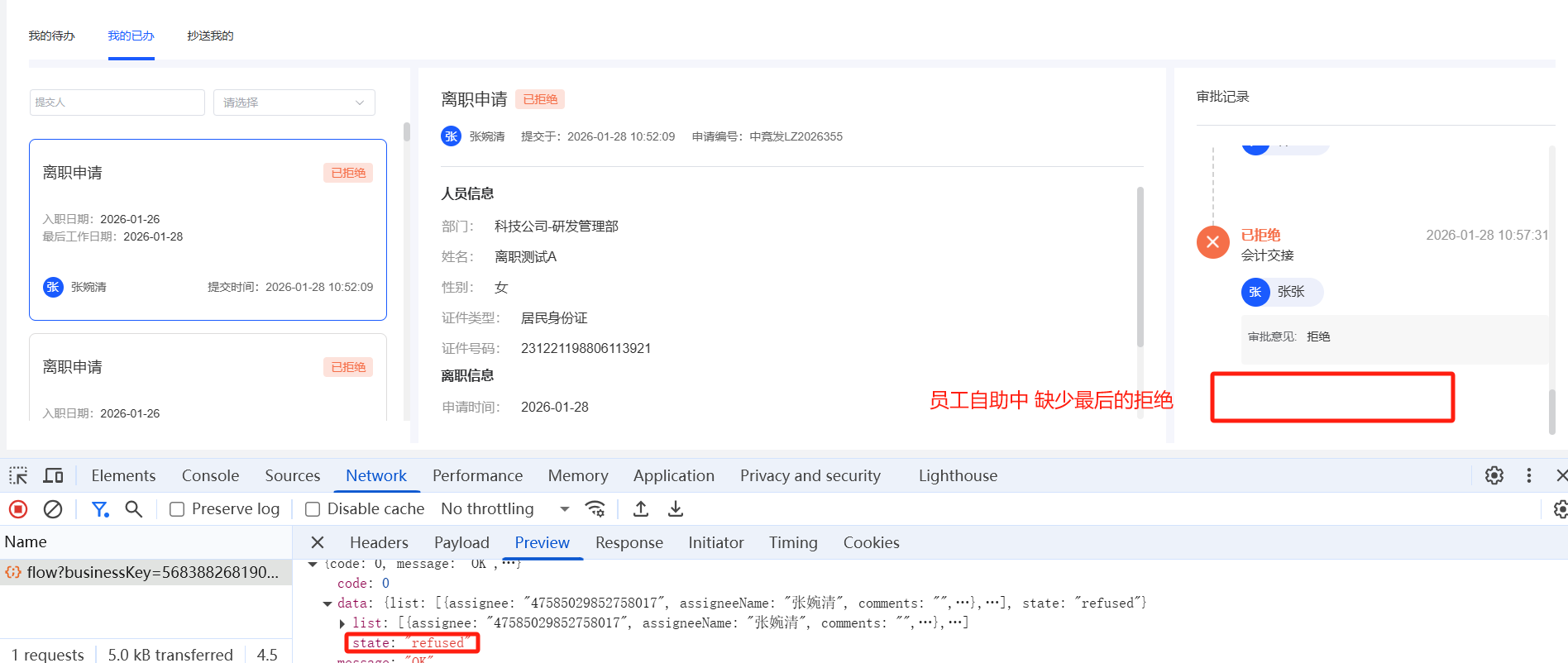Open 抄送我的 tab
The image size is (1568, 663).
(x=210, y=36)
